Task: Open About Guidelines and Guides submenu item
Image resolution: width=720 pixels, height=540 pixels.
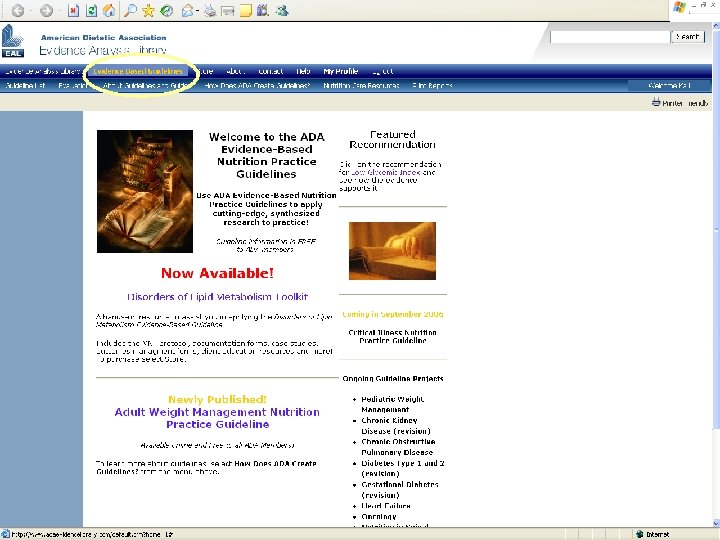Action: point(146,85)
